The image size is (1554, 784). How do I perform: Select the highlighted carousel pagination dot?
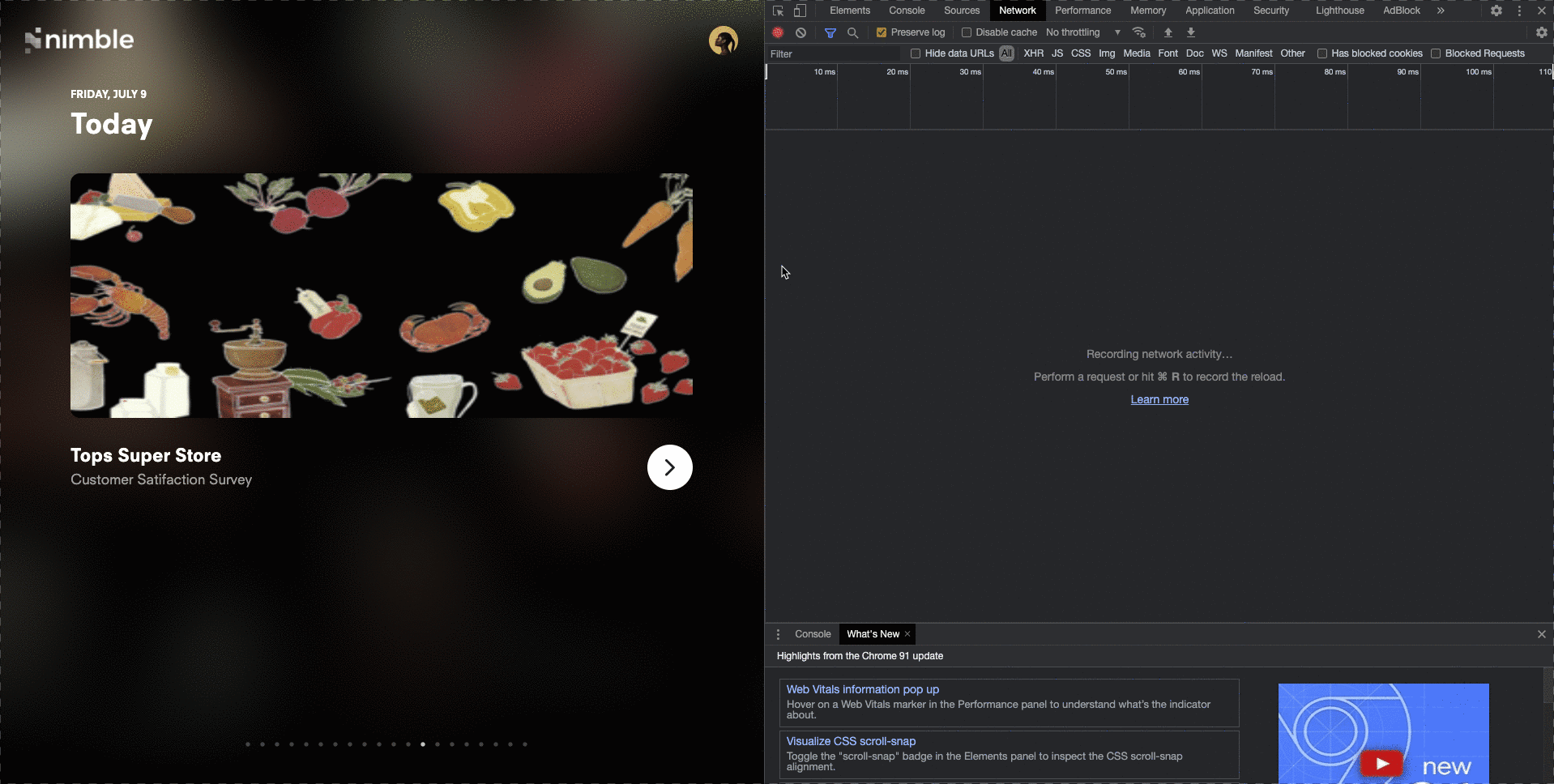tap(423, 744)
